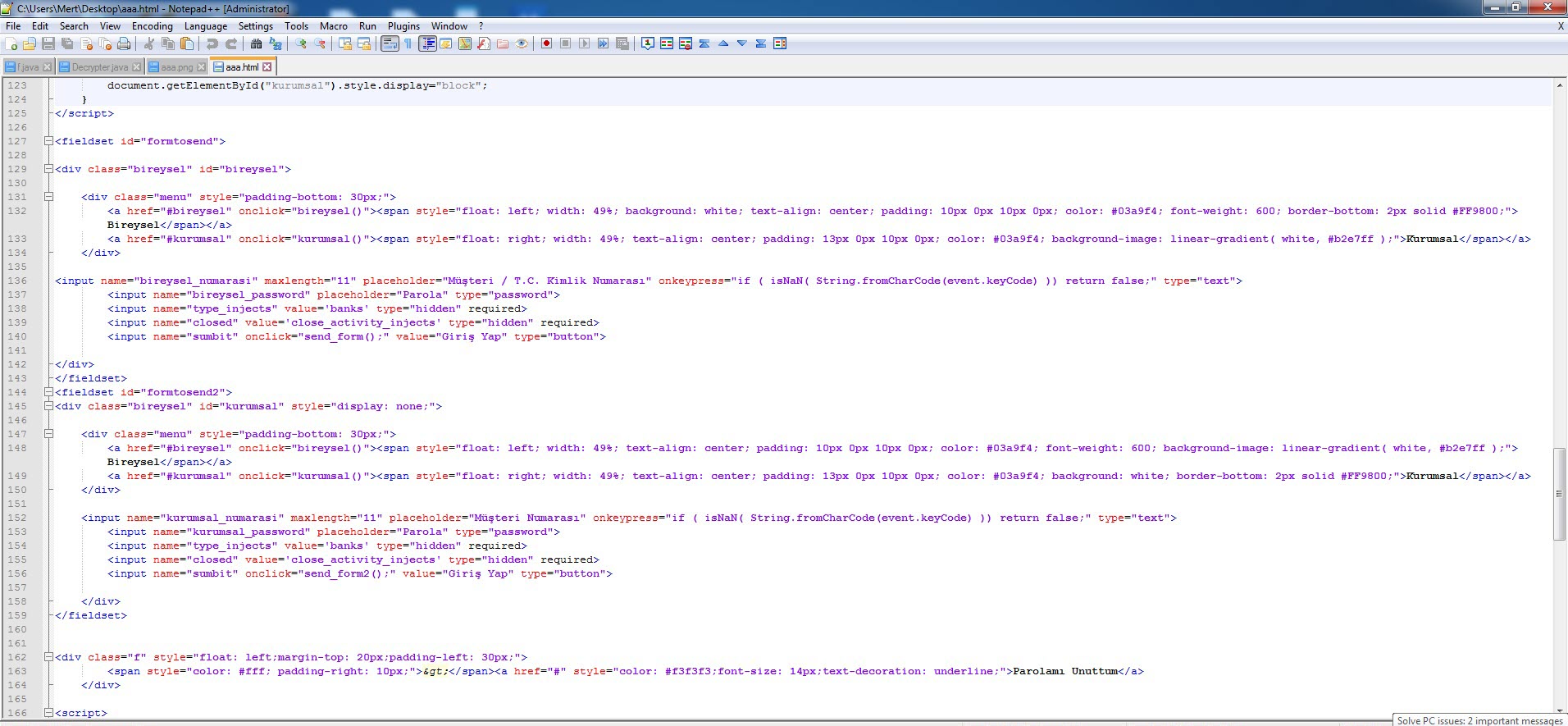Click the vertical scrollbar thumb
The width and height of the screenshot is (1568, 726).
(x=1559, y=494)
